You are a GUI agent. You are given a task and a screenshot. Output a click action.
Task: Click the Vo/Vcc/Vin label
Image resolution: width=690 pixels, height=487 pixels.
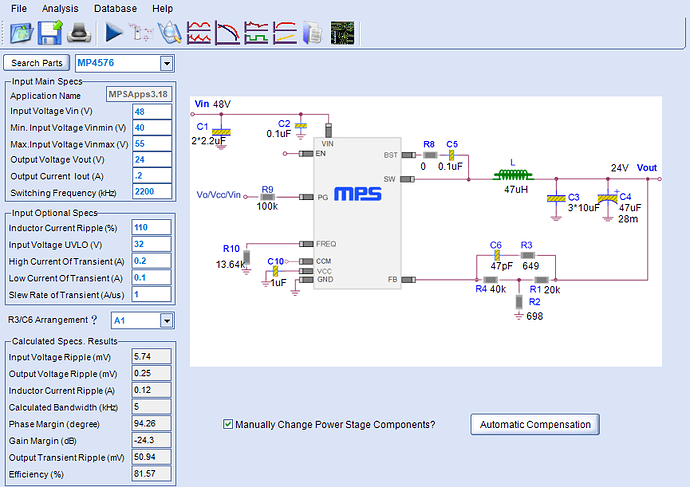[218, 195]
